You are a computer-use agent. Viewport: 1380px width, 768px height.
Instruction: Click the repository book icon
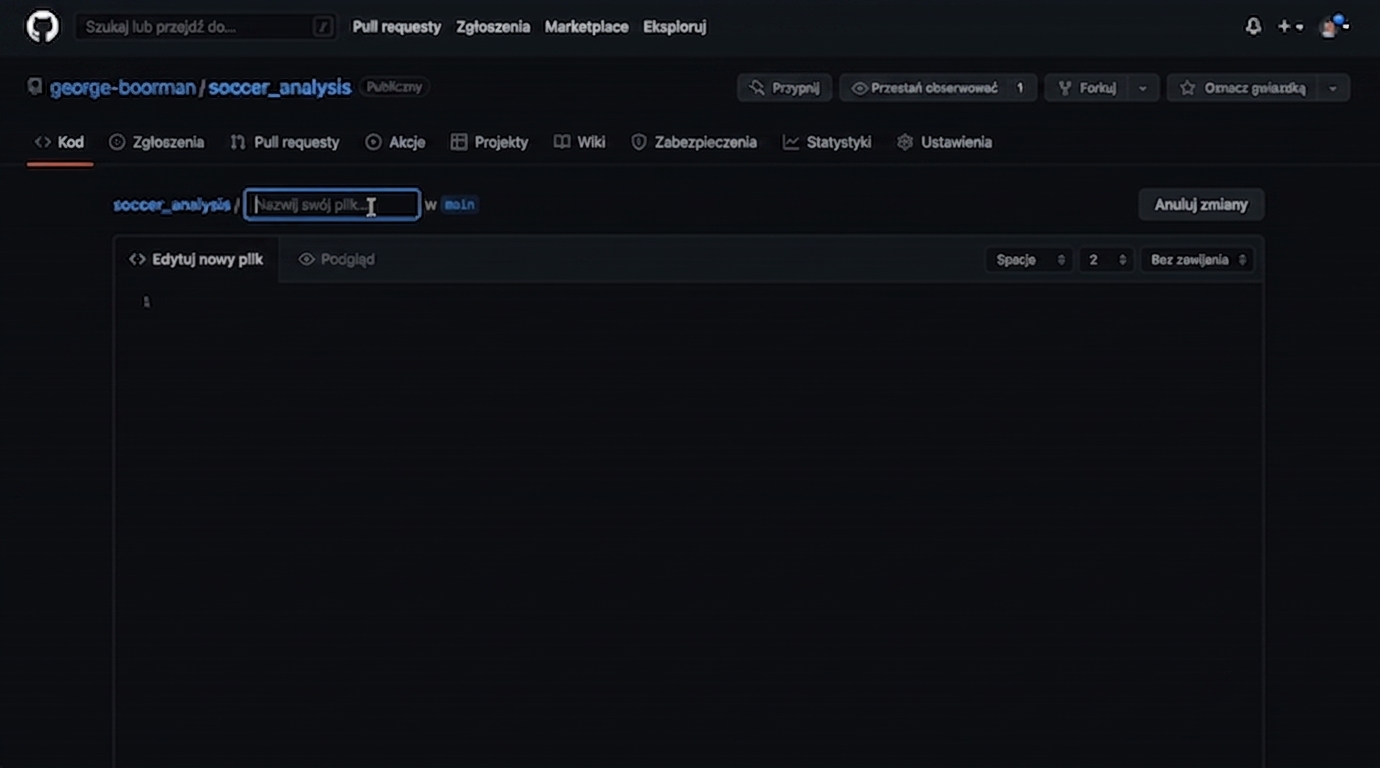tap(35, 87)
